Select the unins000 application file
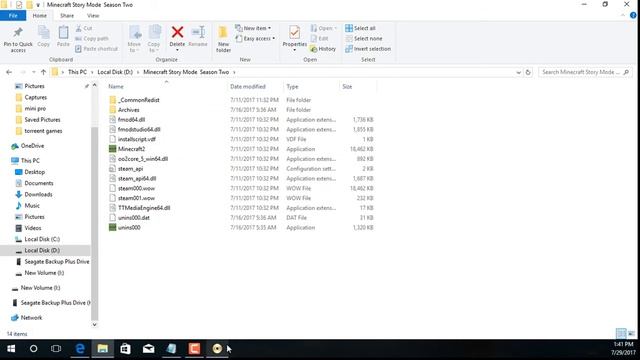640x360 pixels. pos(129,227)
